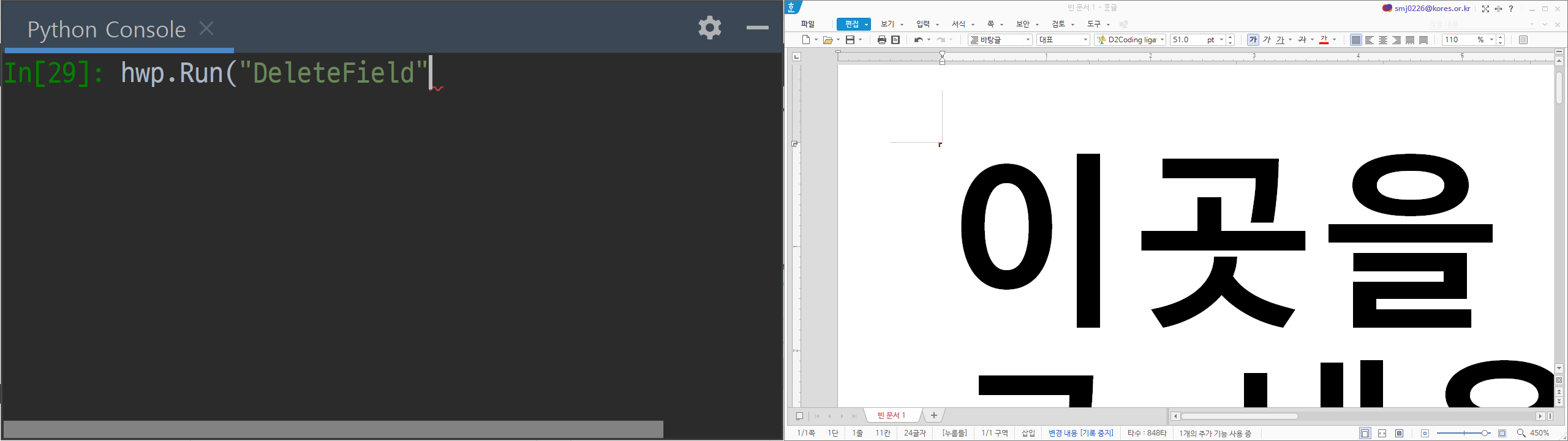Create a new document icon
This screenshot has height=441, width=1568.
[806, 40]
